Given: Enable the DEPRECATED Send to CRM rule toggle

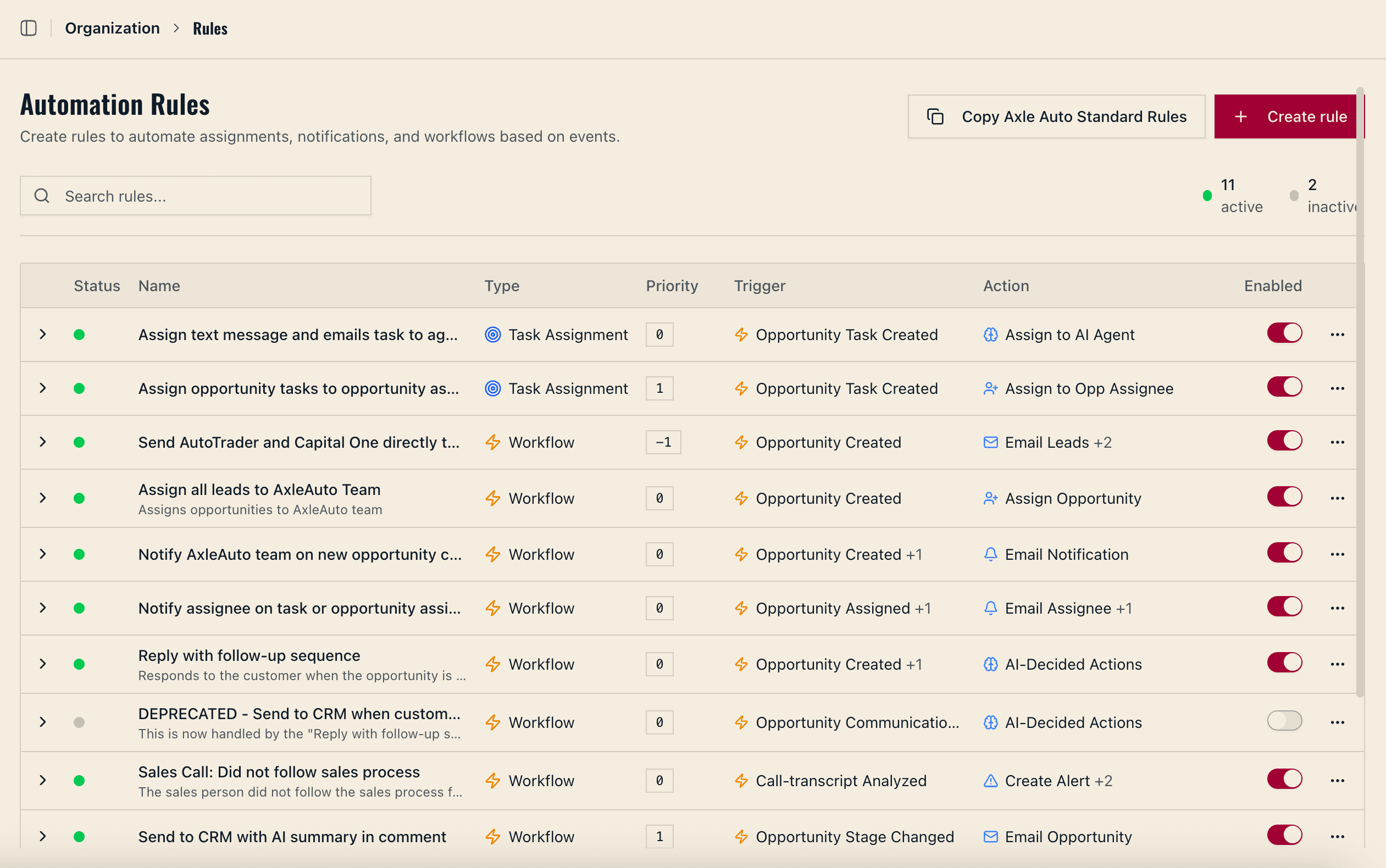Looking at the screenshot, I should coord(1284,721).
